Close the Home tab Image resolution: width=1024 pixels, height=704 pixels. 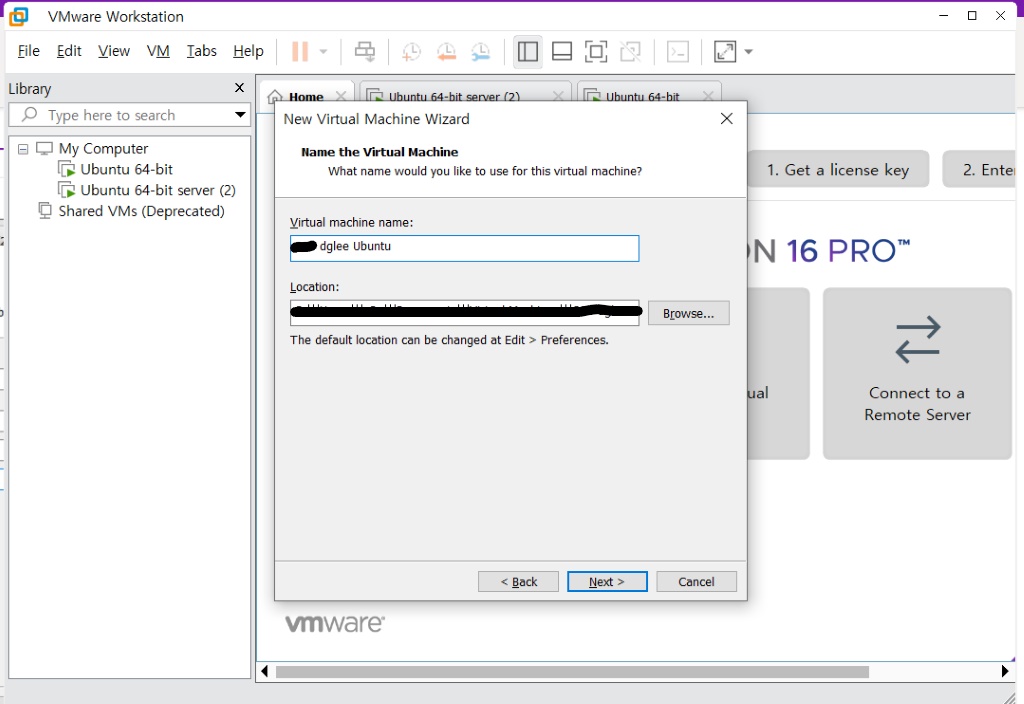[341, 97]
